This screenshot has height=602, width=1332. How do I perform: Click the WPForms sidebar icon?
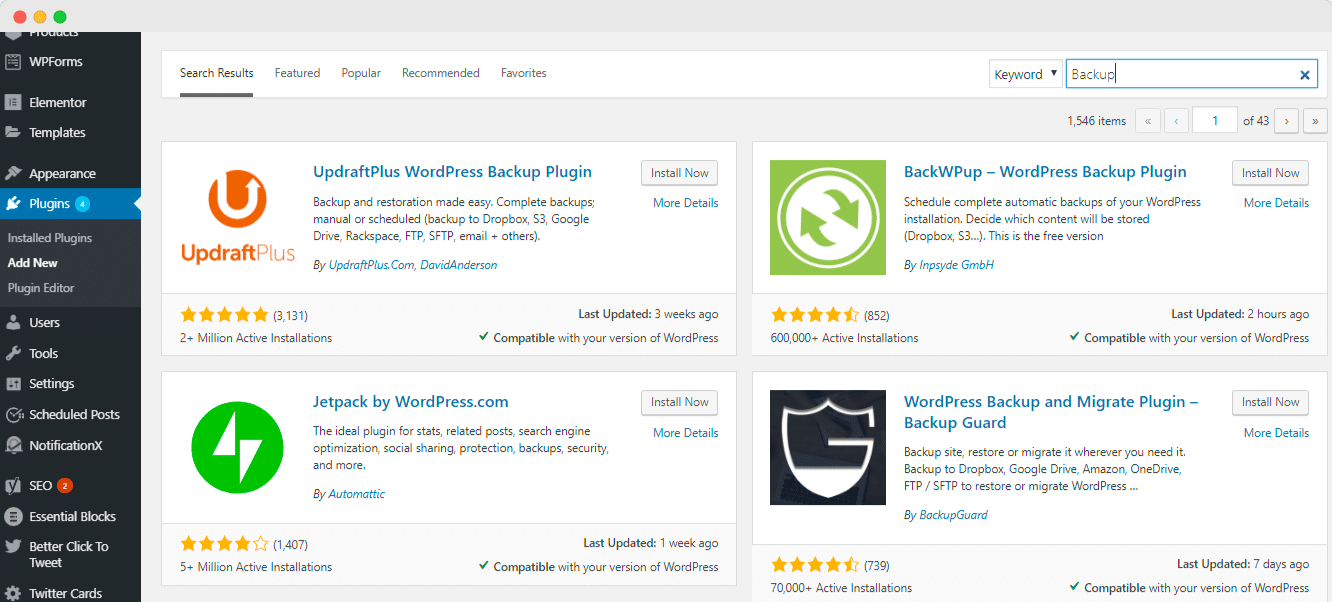pyautogui.click(x=13, y=62)
